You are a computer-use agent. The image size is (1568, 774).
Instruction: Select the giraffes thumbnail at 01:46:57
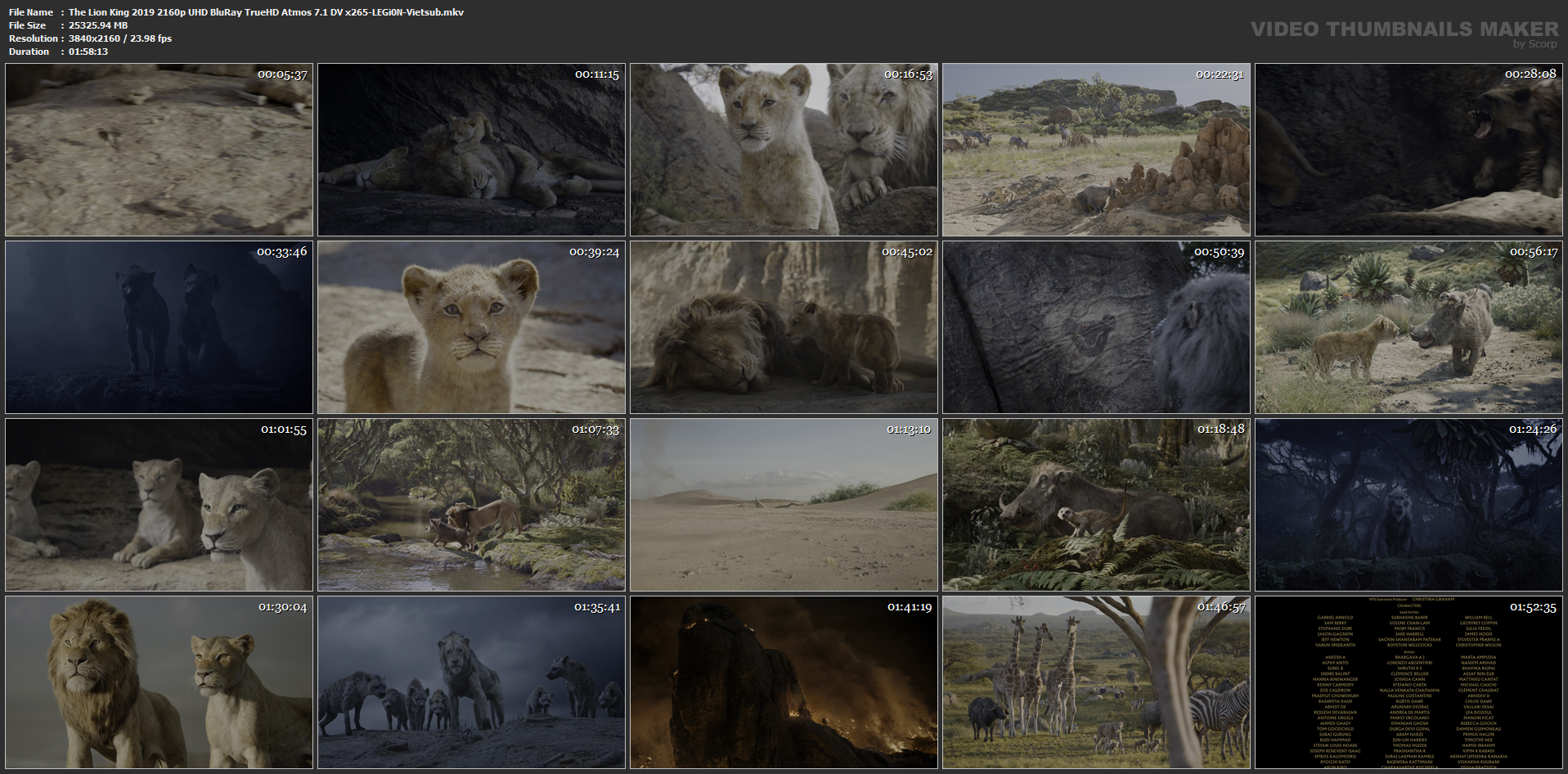(x=1096, y=682)
